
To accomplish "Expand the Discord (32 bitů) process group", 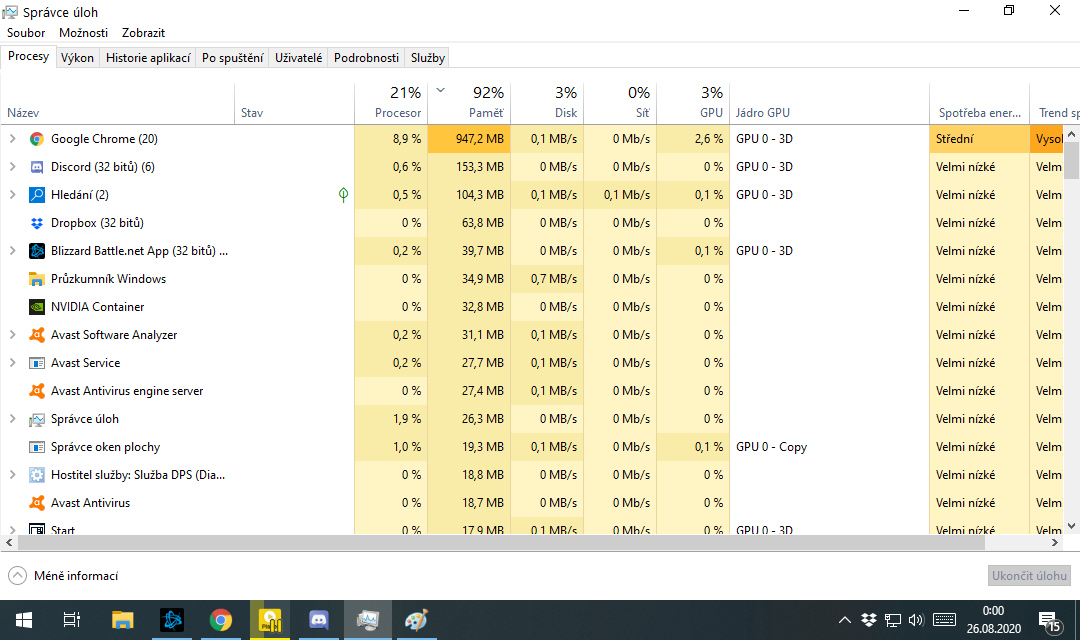I will pyautogui.click(x=12, y=167).
